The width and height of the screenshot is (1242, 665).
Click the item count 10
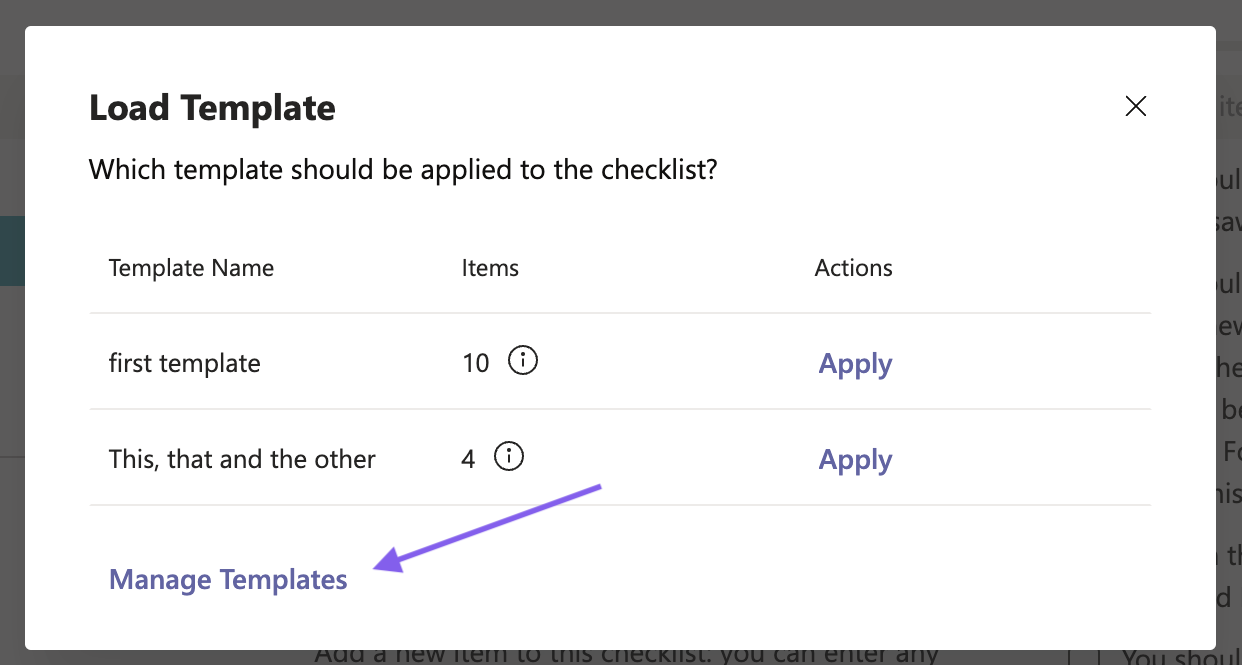(476, 363)
